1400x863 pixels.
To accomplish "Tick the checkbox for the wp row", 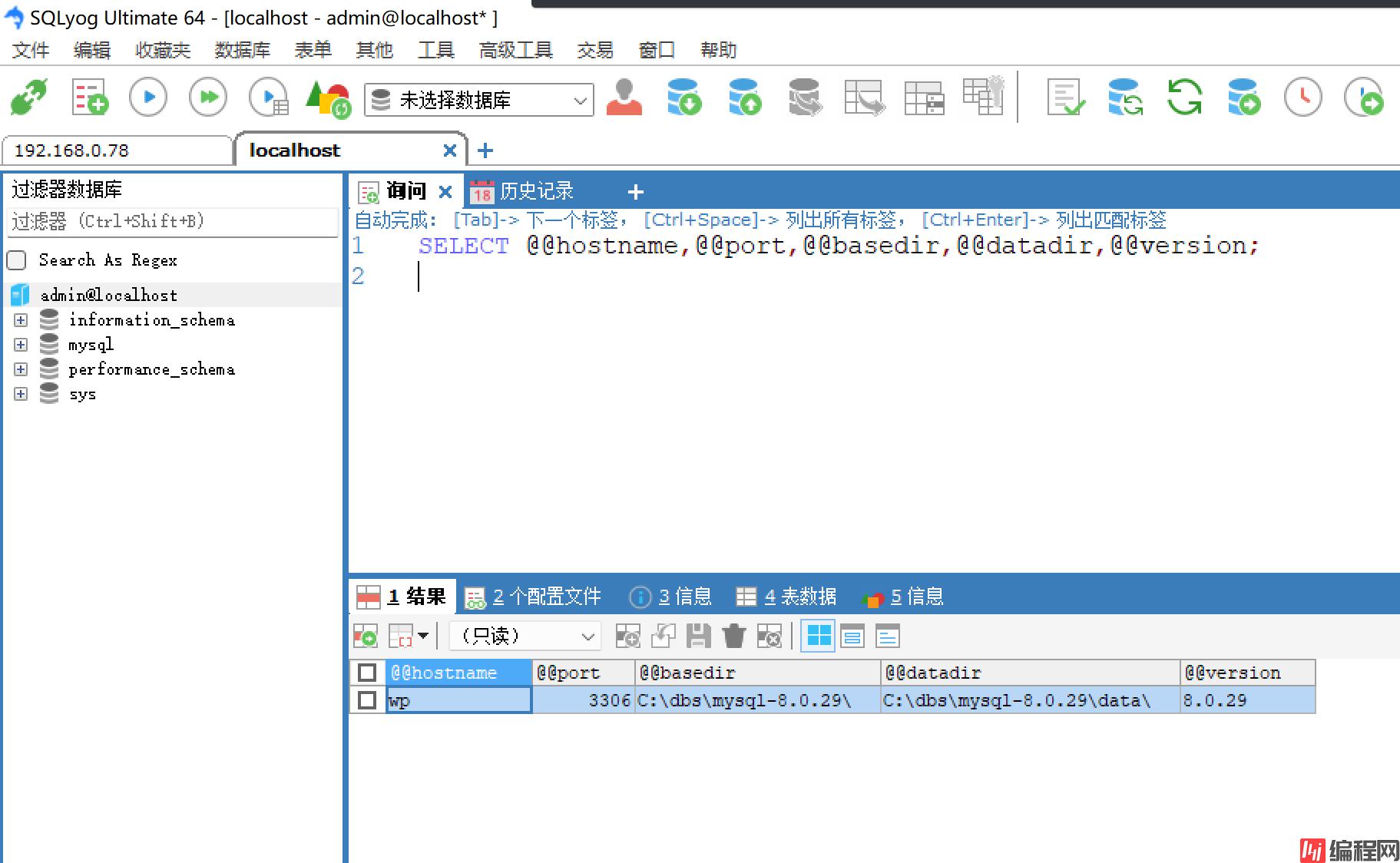I will pos(367,700).
